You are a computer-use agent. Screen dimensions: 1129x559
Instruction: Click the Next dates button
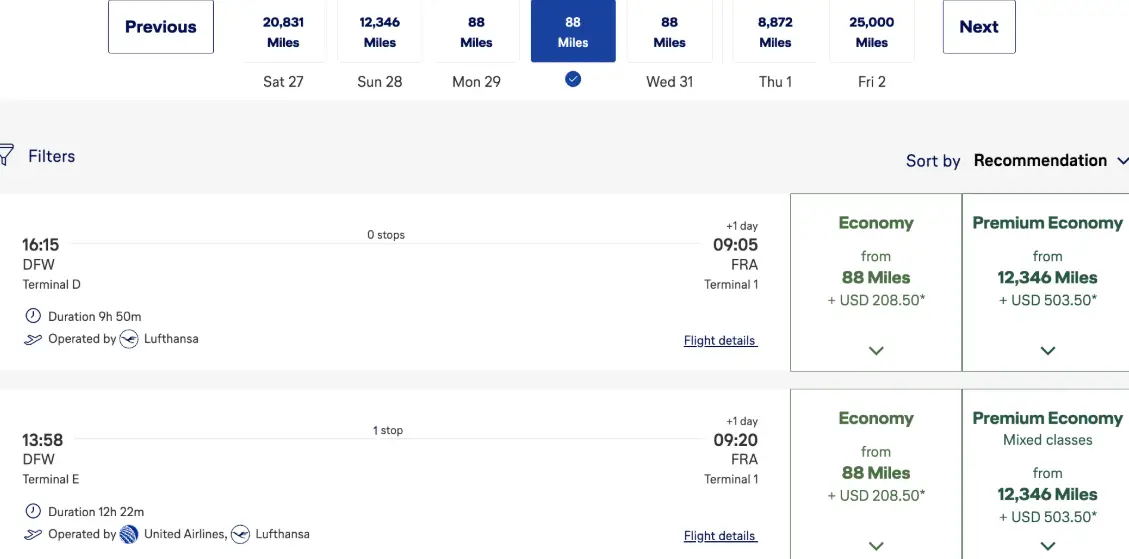coord(978,27)
